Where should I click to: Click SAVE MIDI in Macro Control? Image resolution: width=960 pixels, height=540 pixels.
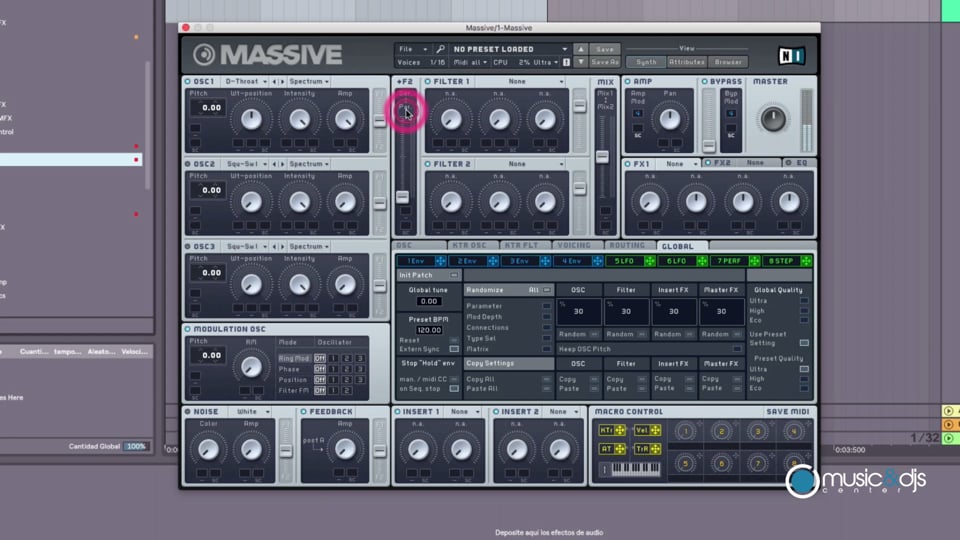[787, 411]
